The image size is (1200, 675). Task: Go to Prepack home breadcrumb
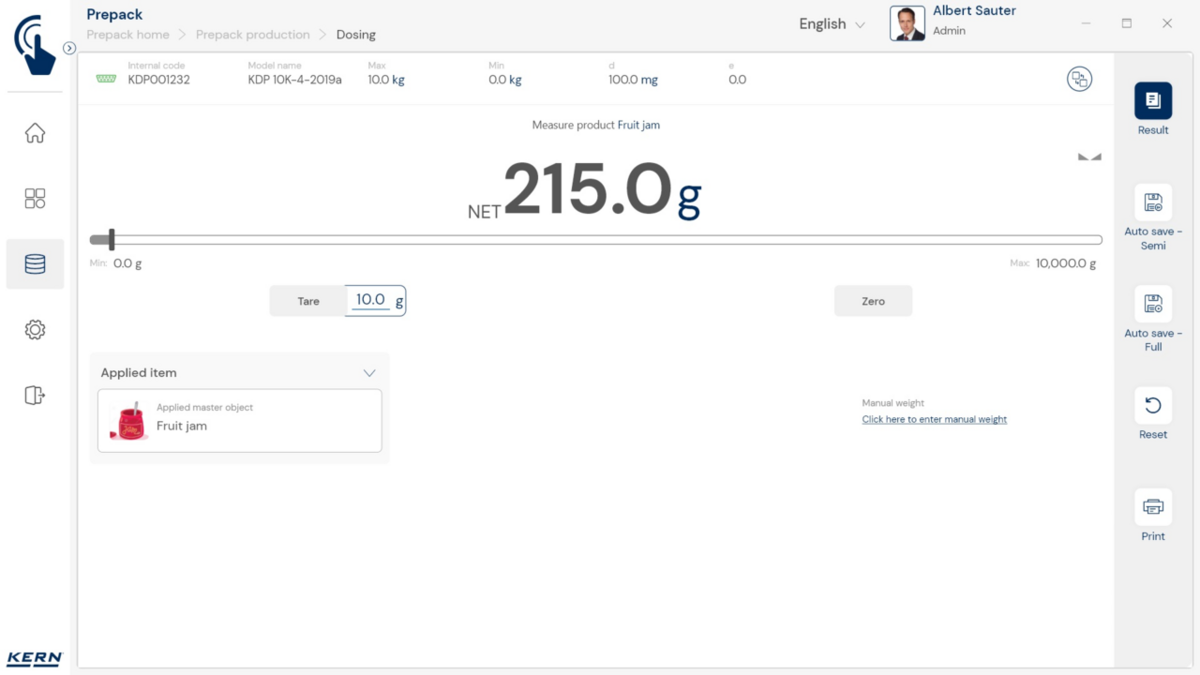(128, 35)
